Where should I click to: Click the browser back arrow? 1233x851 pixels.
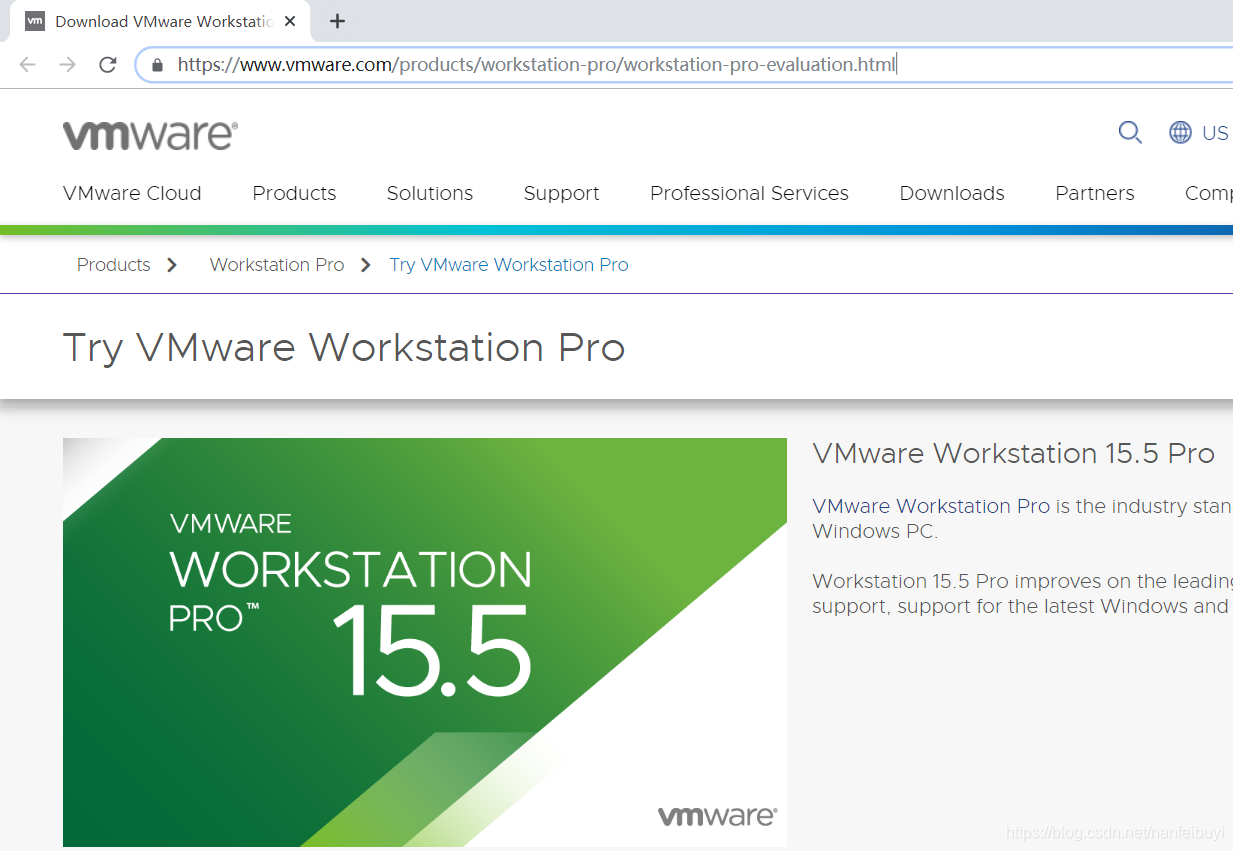(x=27, y=65)
